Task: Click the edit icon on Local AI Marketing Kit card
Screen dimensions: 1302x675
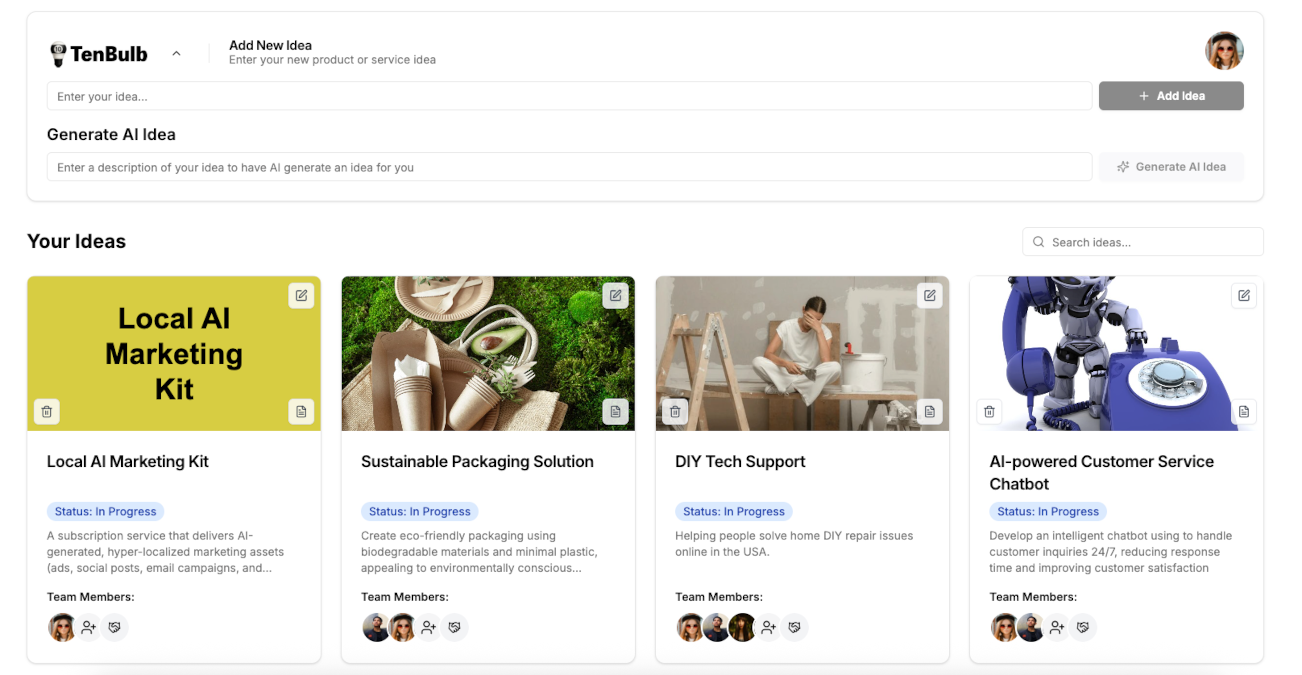Action: (302, 296)
